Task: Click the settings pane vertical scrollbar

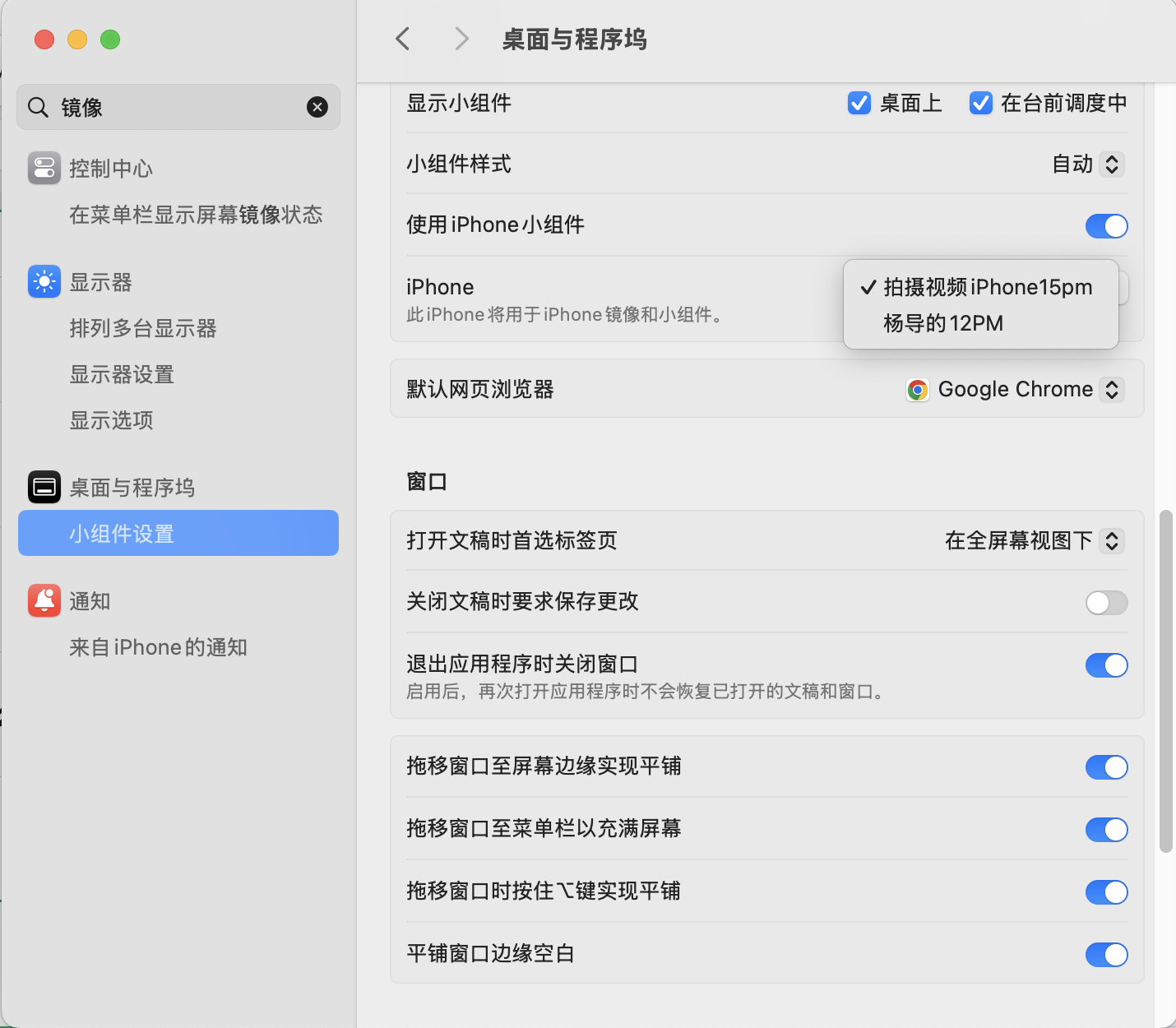Action: (x=1165, y=682)
